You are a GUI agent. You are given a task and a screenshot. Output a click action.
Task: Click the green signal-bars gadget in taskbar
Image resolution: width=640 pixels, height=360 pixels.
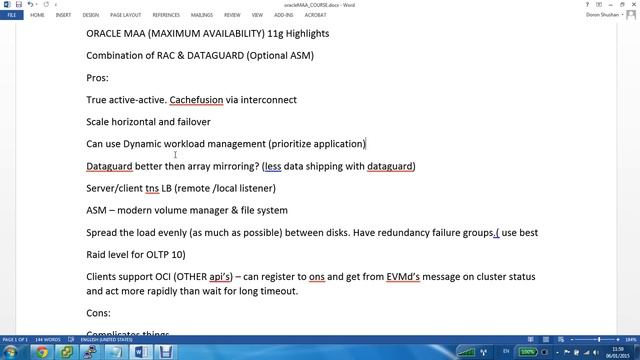pyautogui.click(x=466, y=351)
